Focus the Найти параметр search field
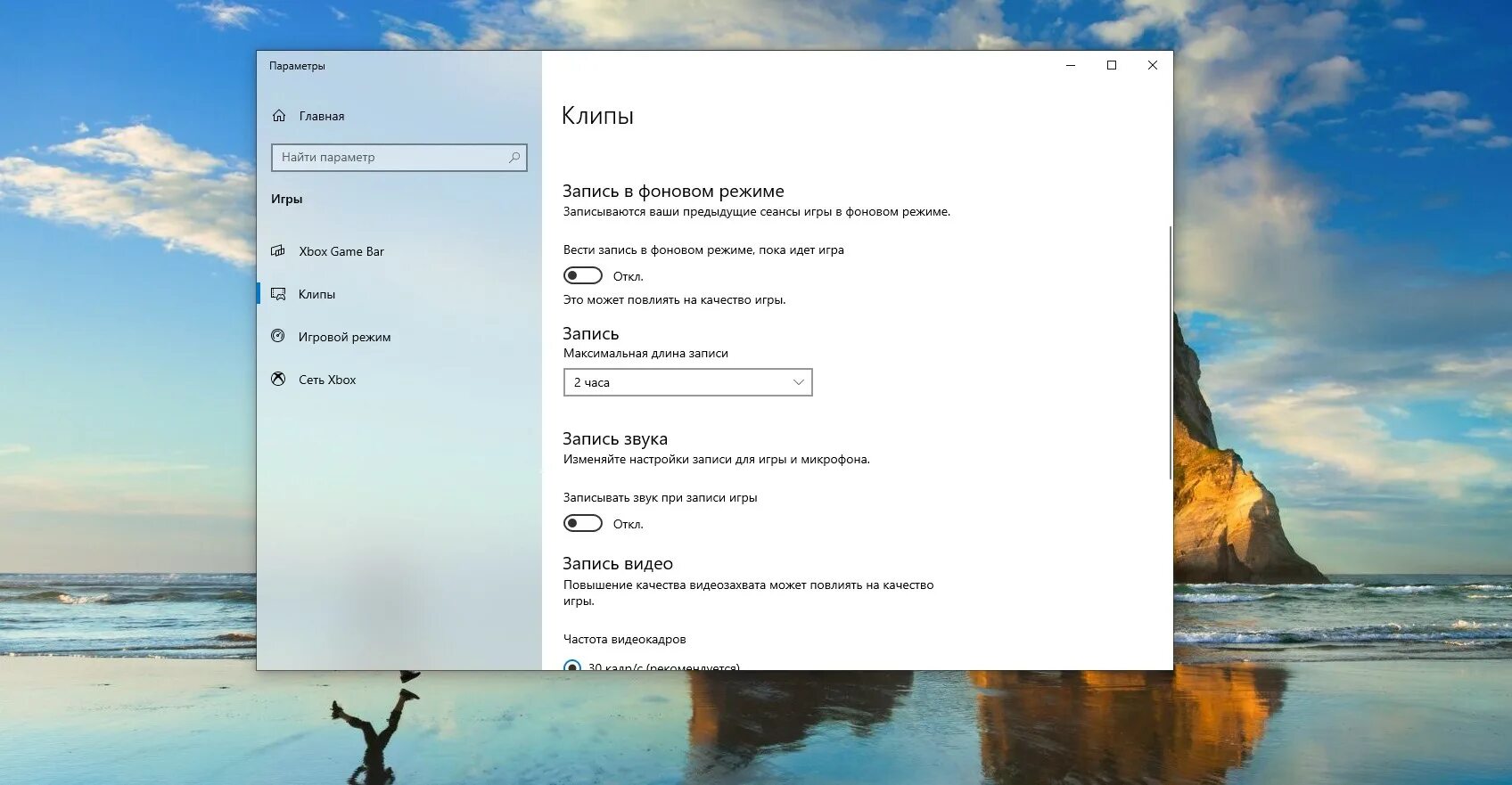This screenshot has height=785, width=1512. (x=399, y=158)
